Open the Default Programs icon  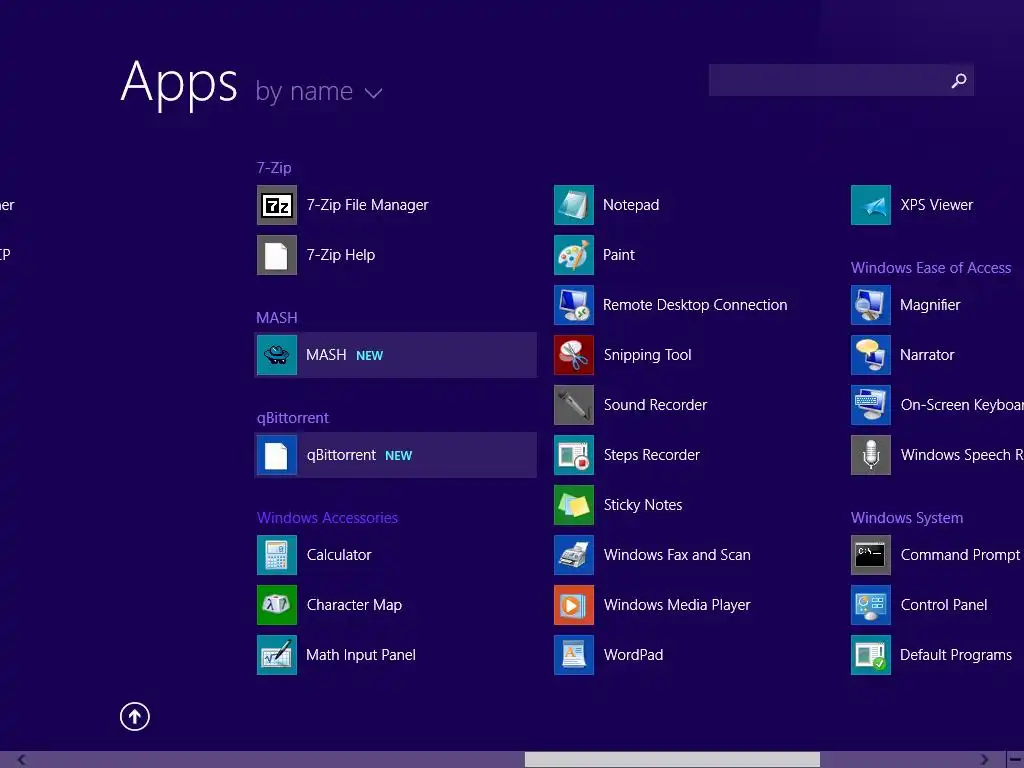[x=871, y=655]
